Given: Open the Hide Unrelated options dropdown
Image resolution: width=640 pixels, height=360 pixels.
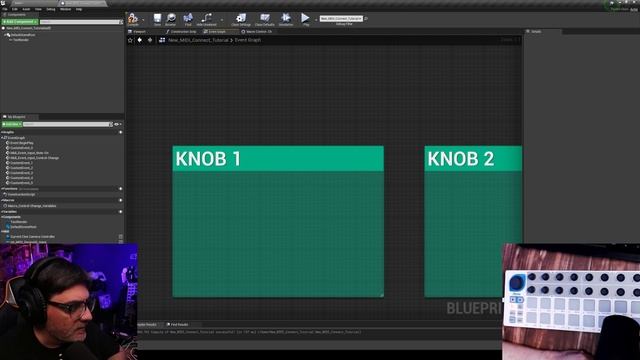Looking at the screenshot, I should point(222,19).
